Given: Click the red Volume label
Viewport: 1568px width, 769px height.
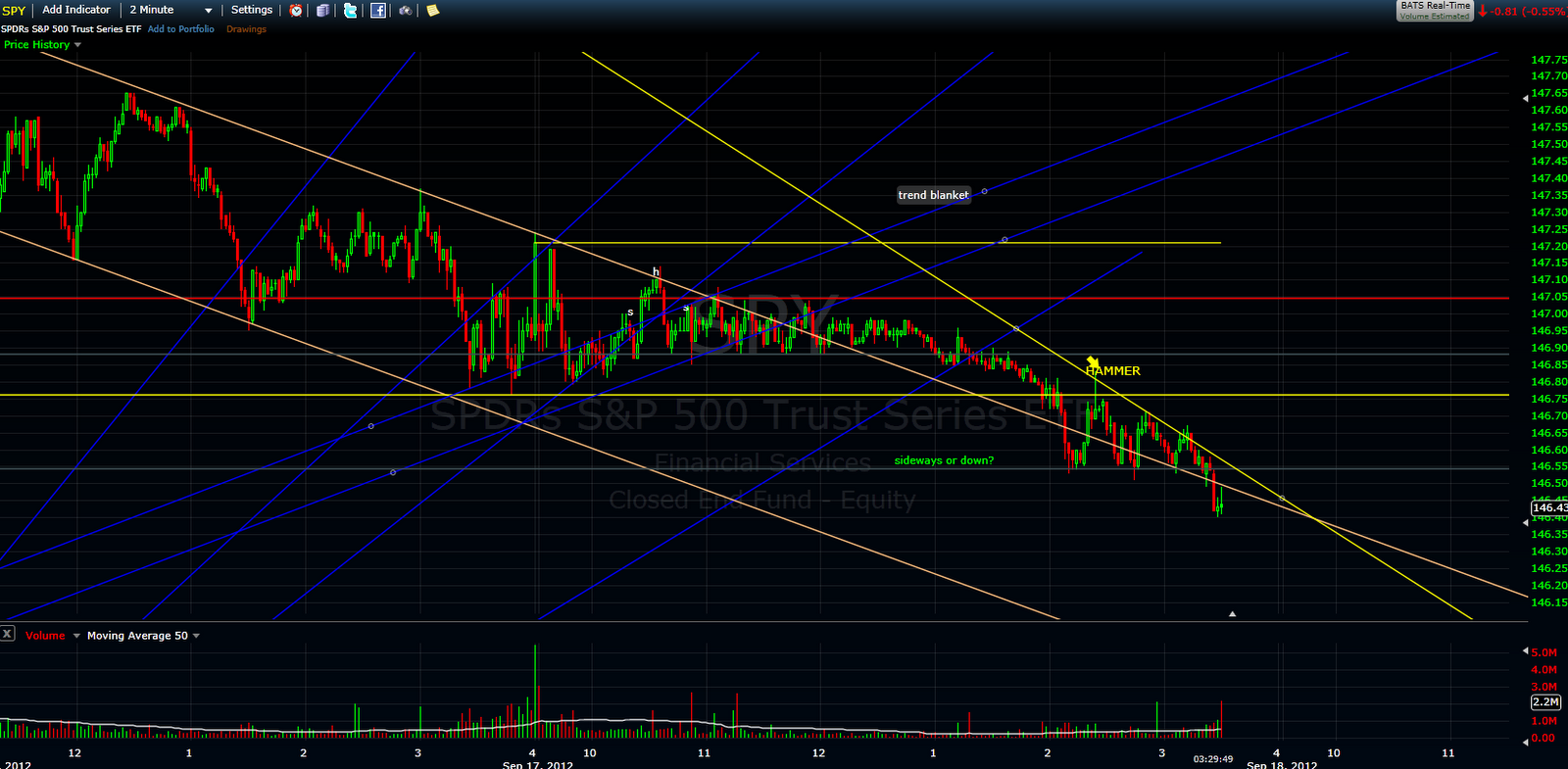Looking at the screenshot, I should pyautogui.click(x=45, y=636).
